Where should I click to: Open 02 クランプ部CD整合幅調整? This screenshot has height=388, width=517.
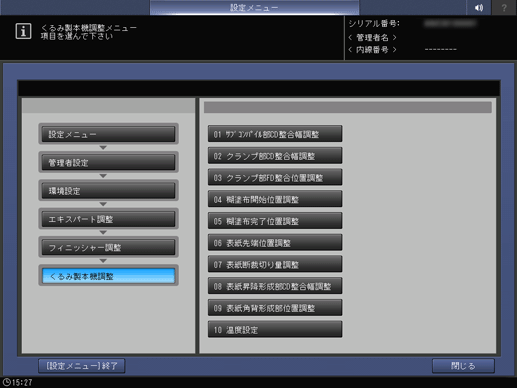pyautogui.click(x=275, y=155)
